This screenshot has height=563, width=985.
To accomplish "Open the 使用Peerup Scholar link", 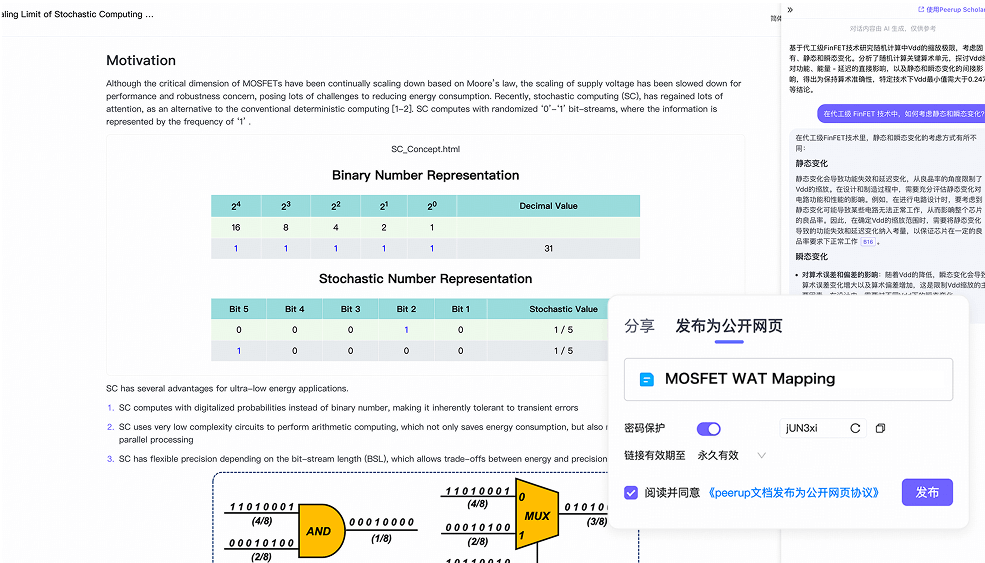I will point(951,9).
